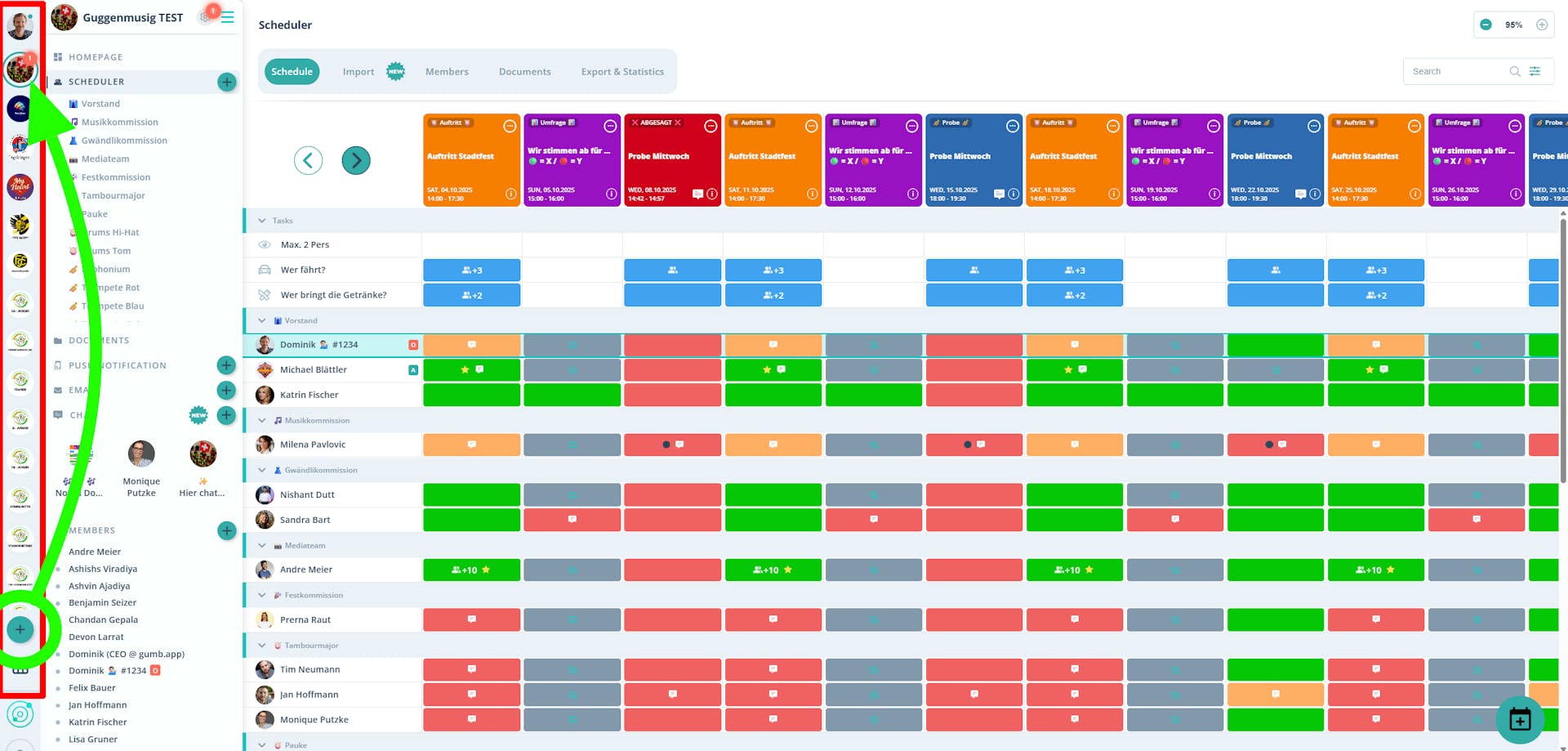Viewport: 1568px width, 751px height.
Task: Click the minus circle on the ABGESAGT card
Action: (x=710, y=126)
